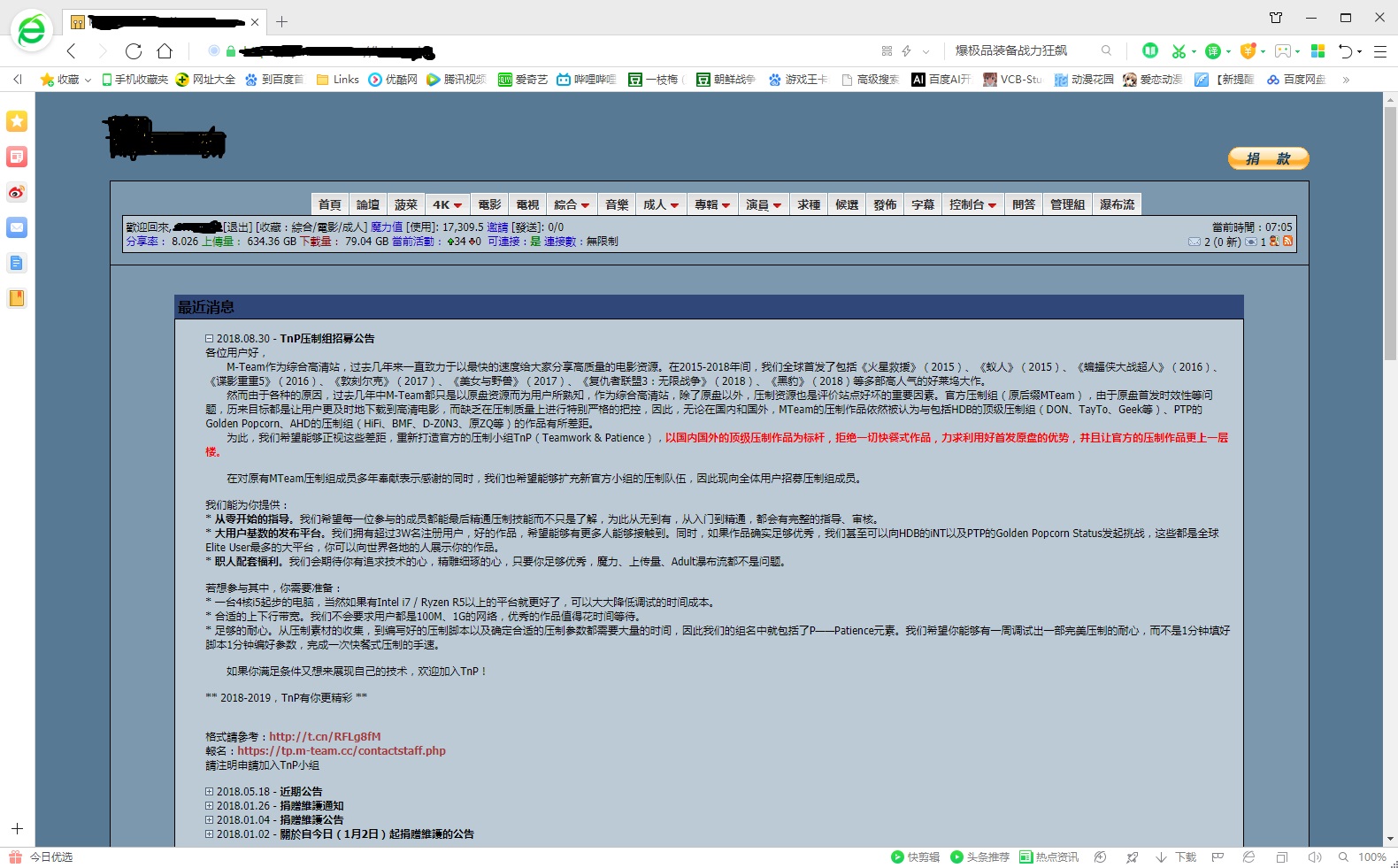
Task: Open the 首頁 menu tab
Action: pyautogui.click(x=330, y=204)
